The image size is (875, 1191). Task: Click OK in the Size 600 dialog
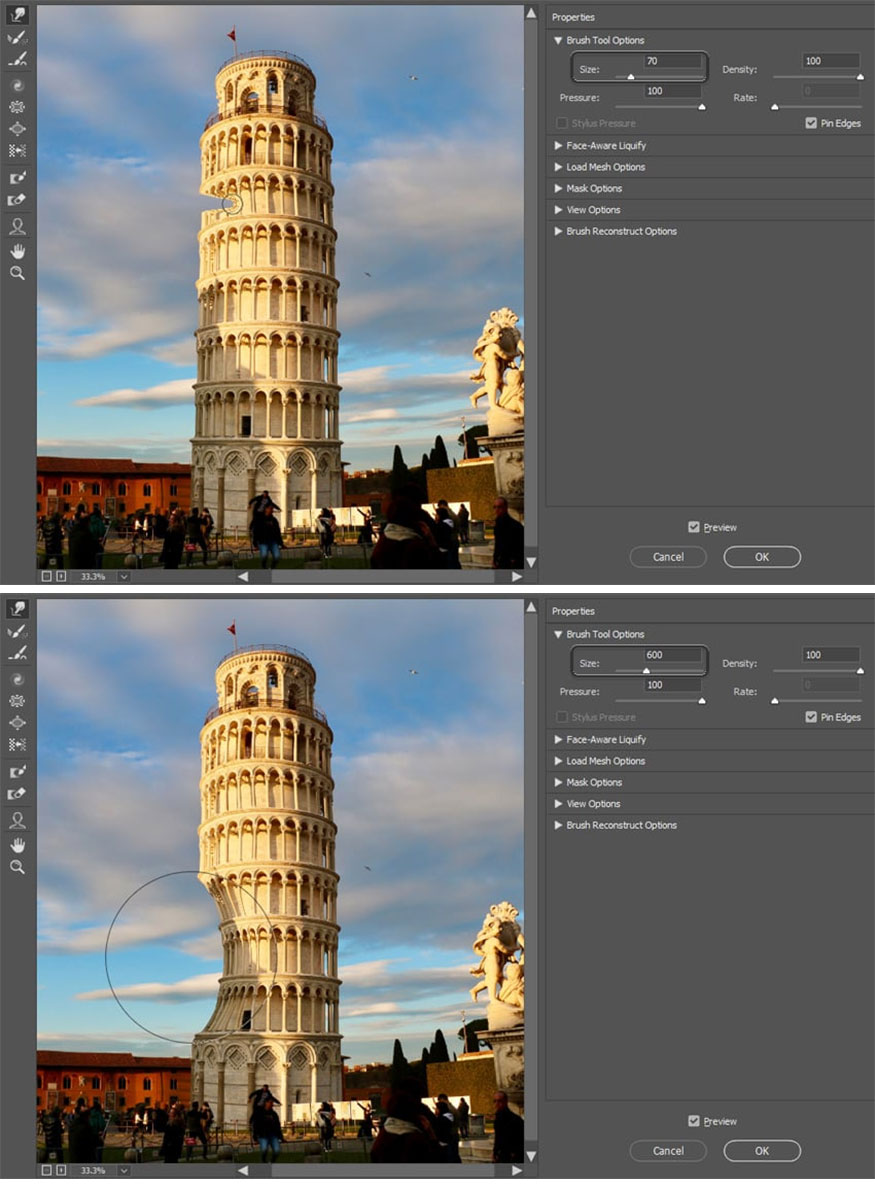click(x=762, y=1151)
